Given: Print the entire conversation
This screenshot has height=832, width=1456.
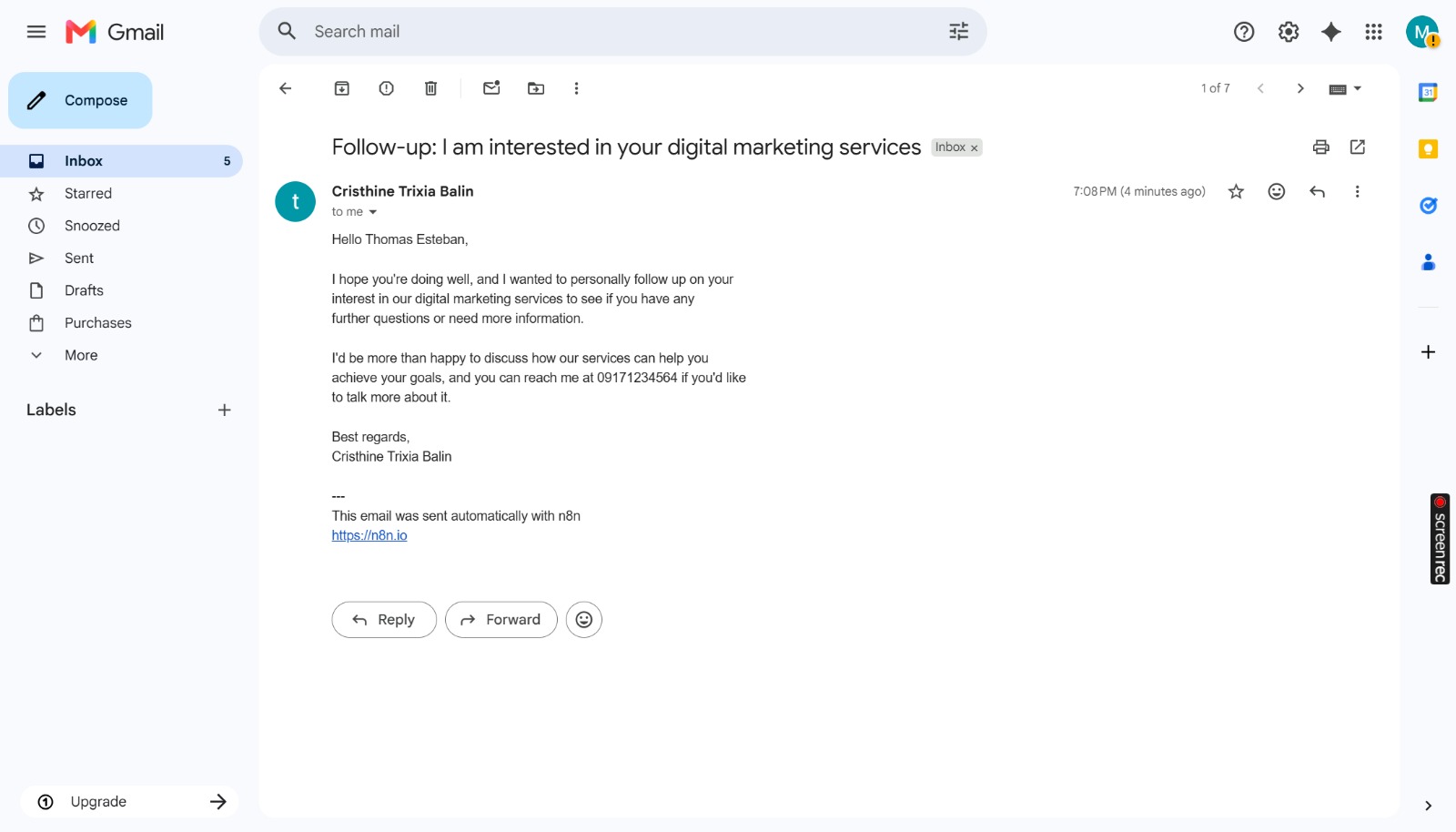Looking at the screenshot, I should point(1321,147).
